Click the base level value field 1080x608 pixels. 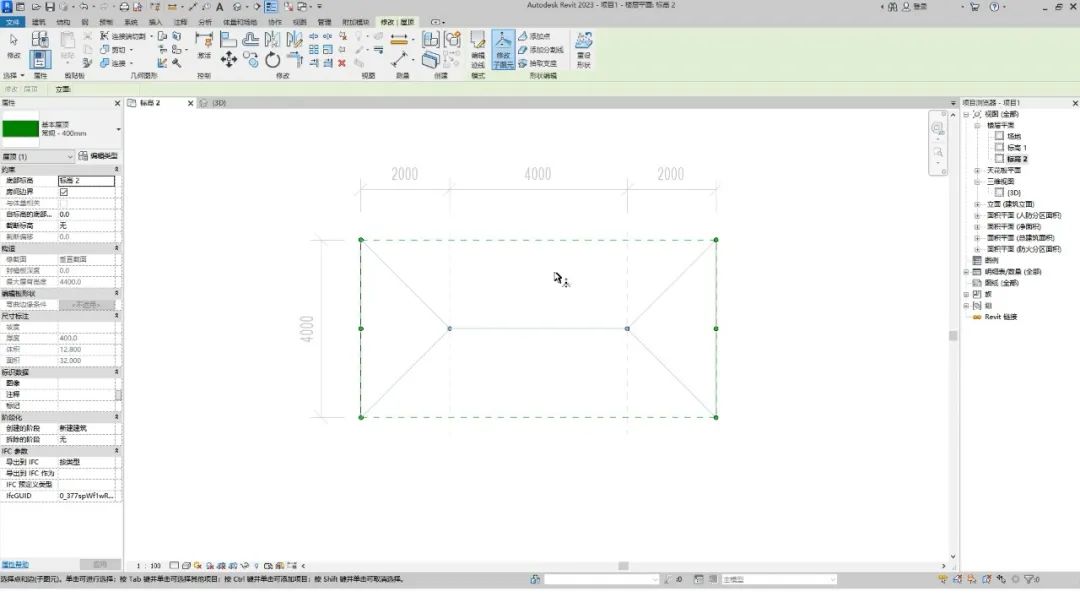[x=86, y=181]
